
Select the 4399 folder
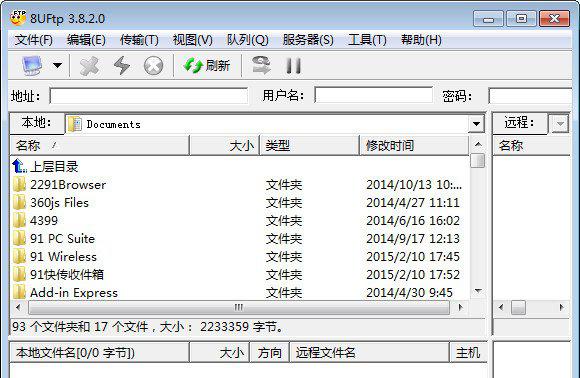(x=44, y=221)
